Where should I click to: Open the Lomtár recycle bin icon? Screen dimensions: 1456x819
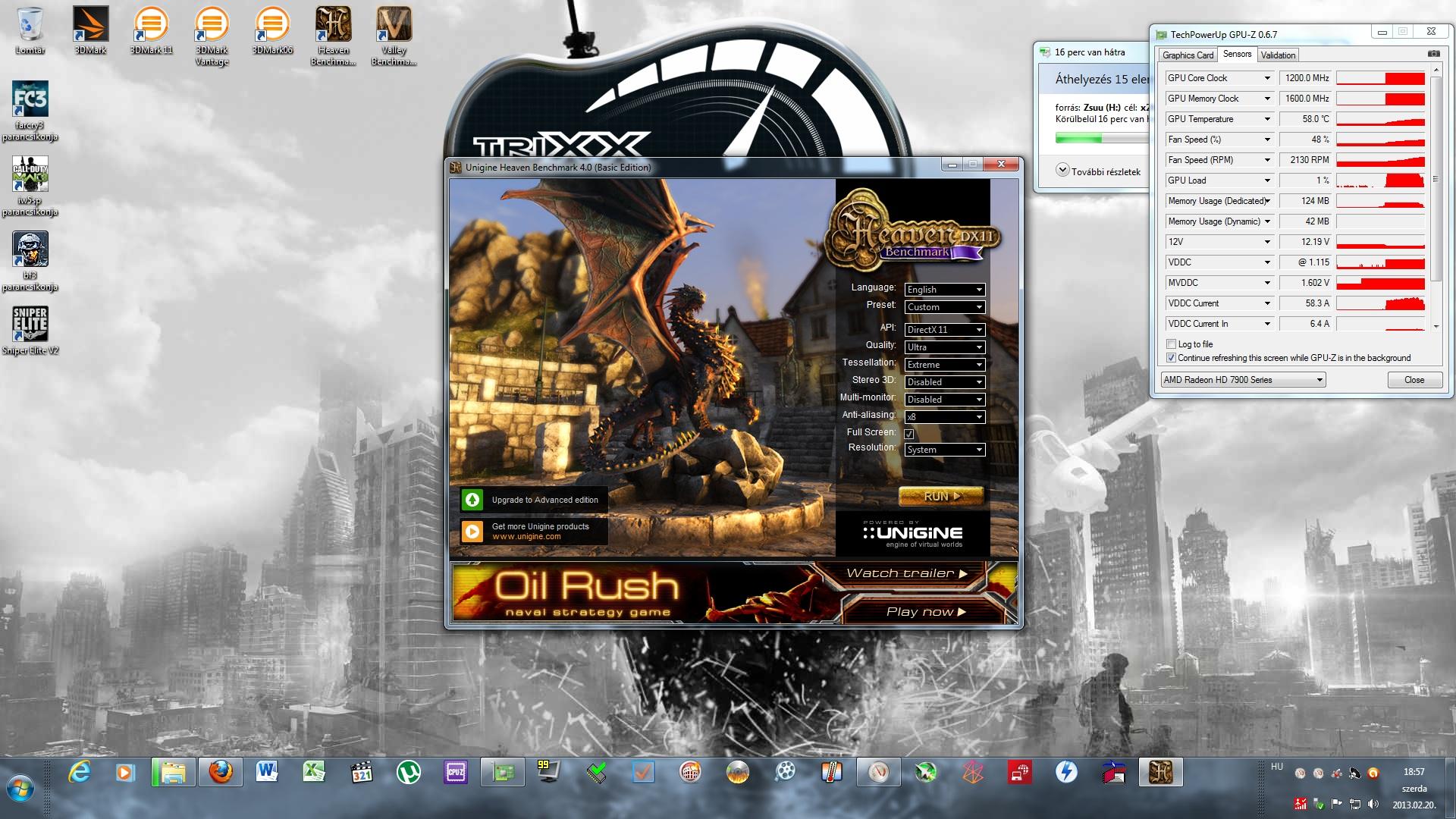tap(30, 30)
